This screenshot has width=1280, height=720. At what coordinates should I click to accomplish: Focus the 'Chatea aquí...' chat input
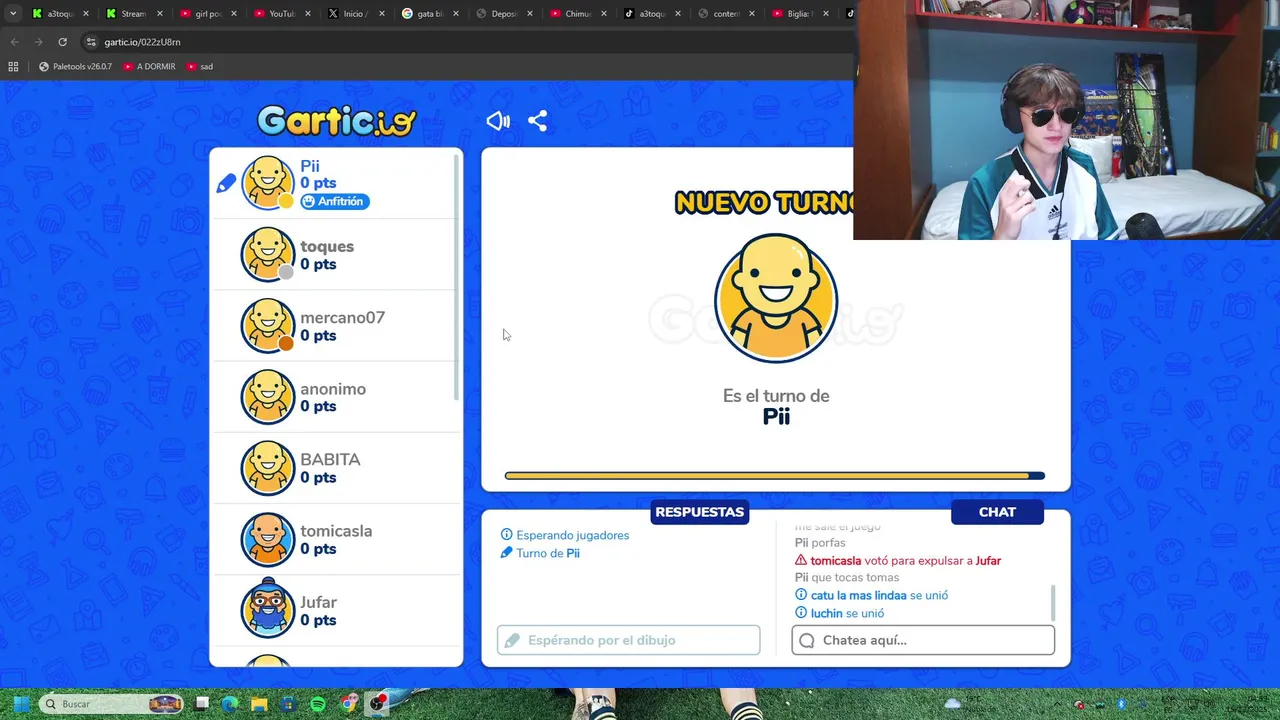(923, 640)
